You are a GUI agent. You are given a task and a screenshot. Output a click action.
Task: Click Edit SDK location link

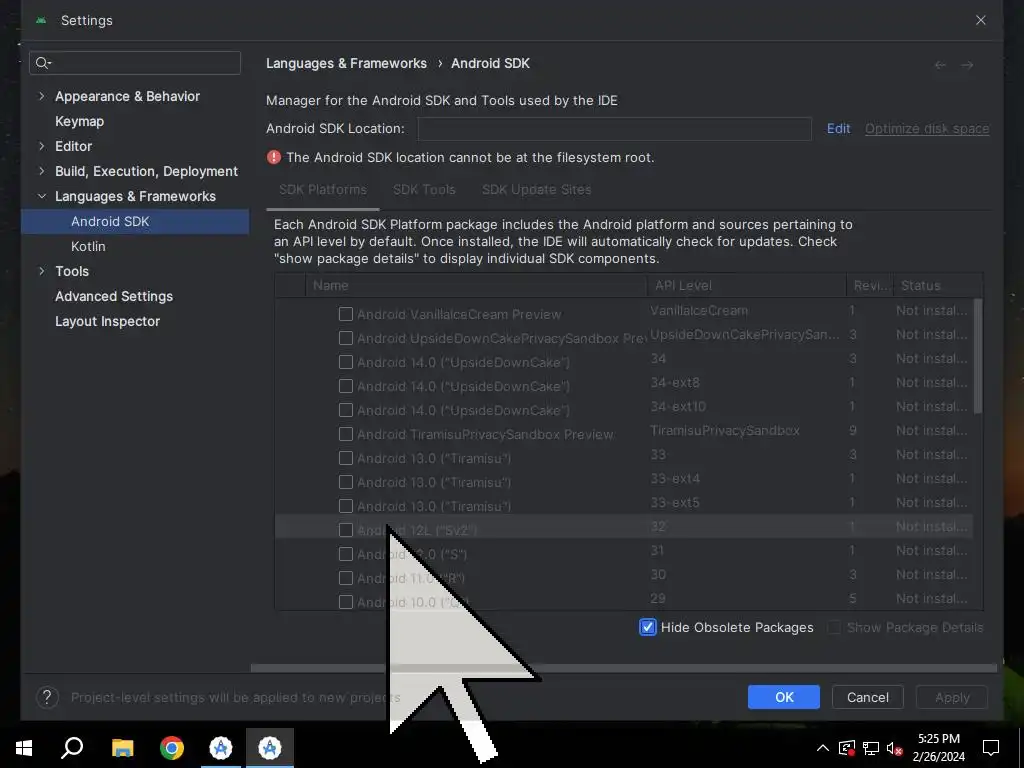point(839,129)
